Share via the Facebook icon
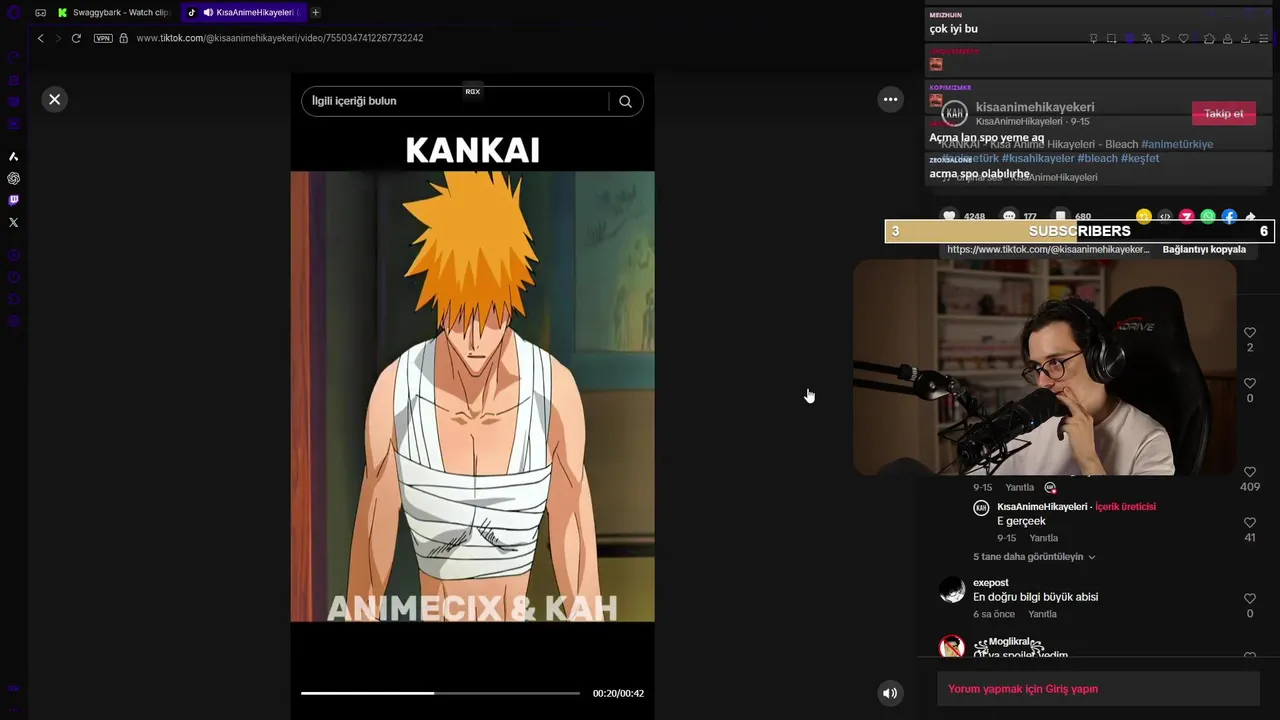The image size is (1280, 720). (x=1229, y=216)
